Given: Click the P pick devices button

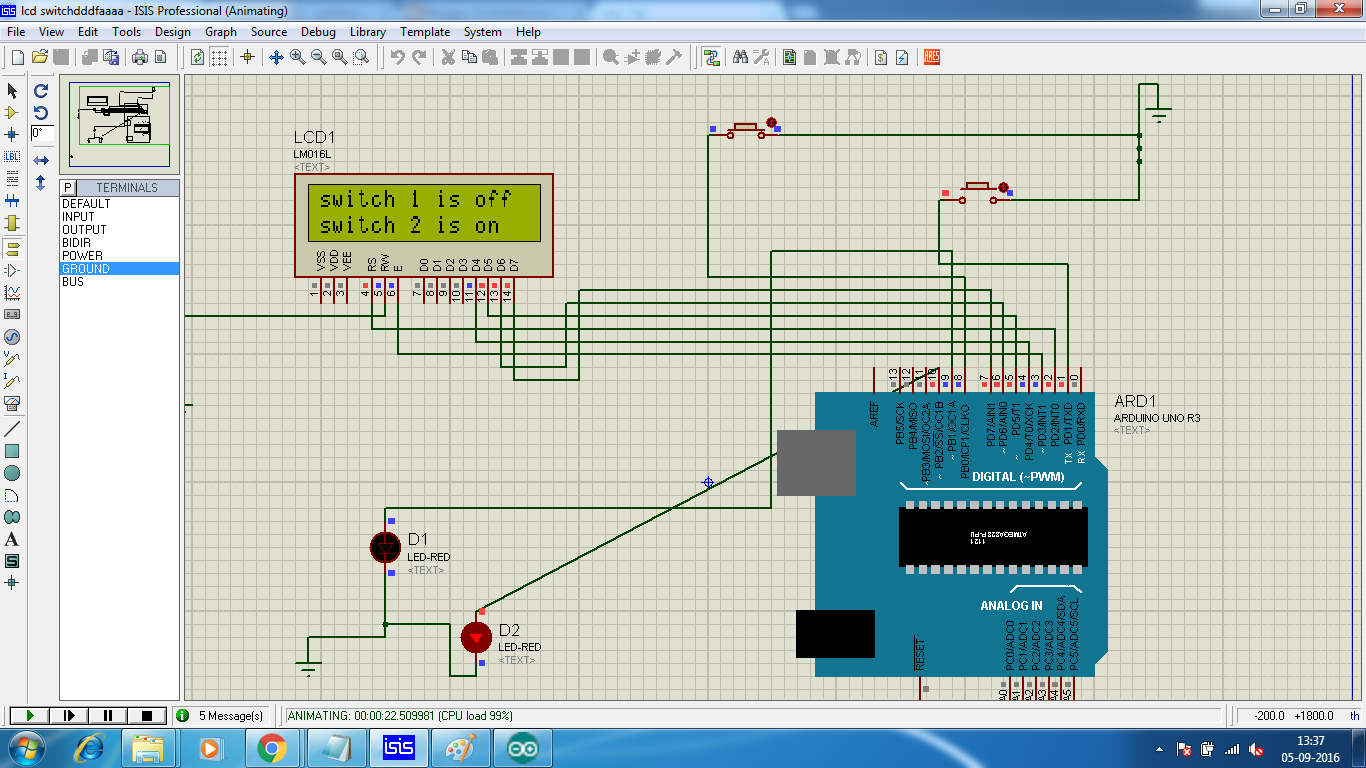Looking at the screenshot, I should (x=68, y=188).
